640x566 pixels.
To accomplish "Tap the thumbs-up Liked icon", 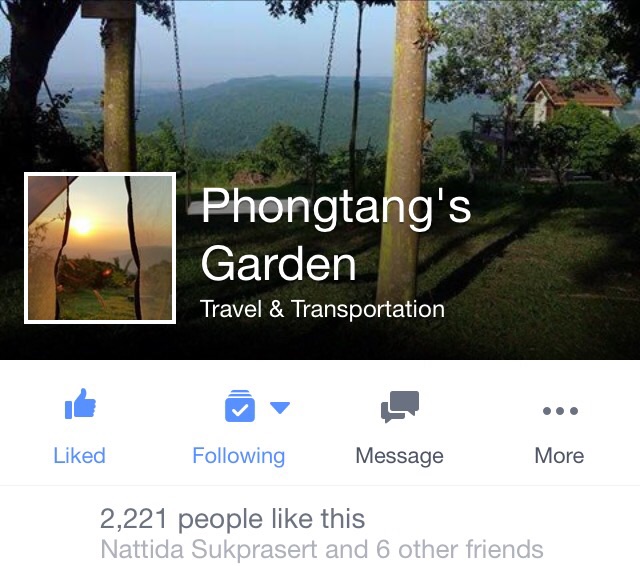I will click(80, 404).
